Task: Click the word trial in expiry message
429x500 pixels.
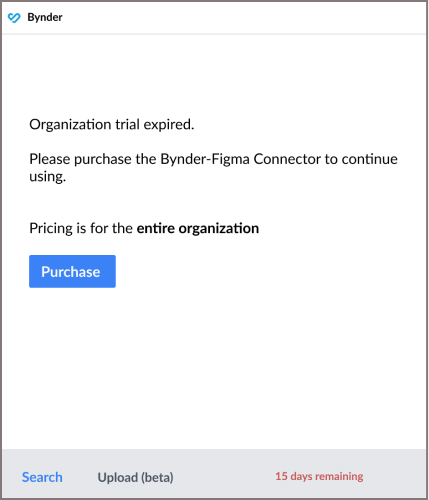Action: click(127, 125)
